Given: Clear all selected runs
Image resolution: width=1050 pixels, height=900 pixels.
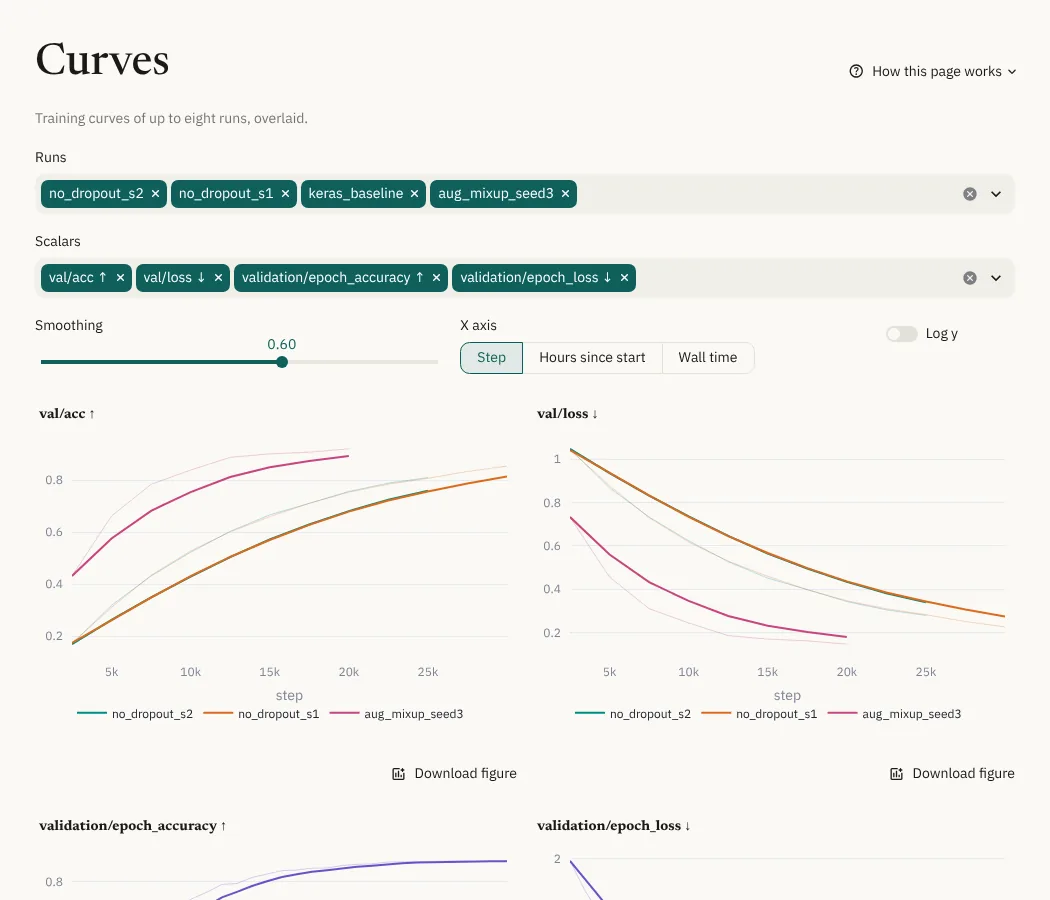Looking at the screenshot, I should click(x=970, y=194).
